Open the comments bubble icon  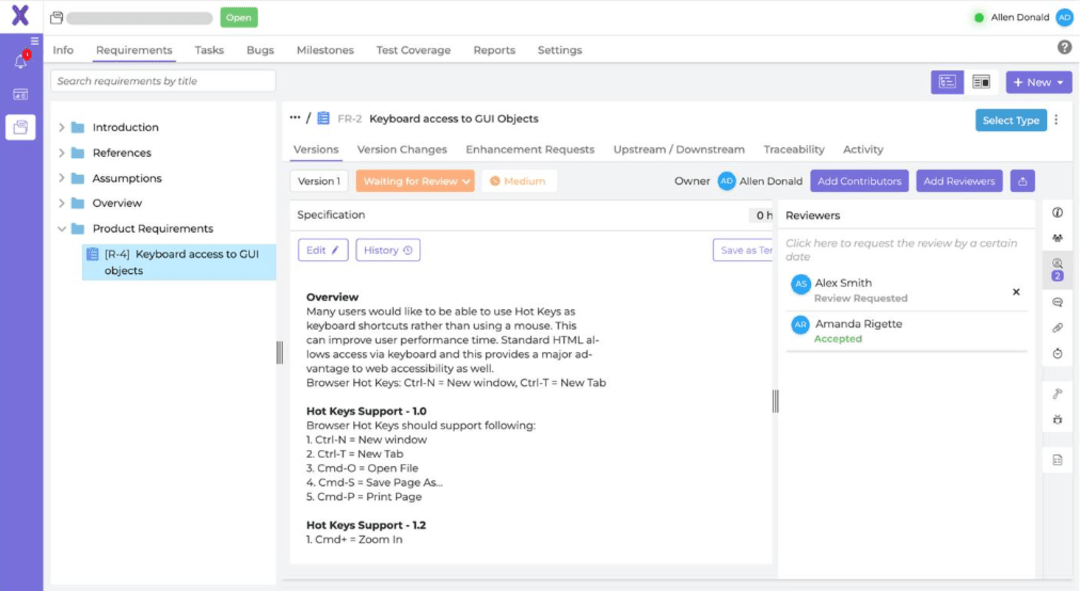[1057, 302]
